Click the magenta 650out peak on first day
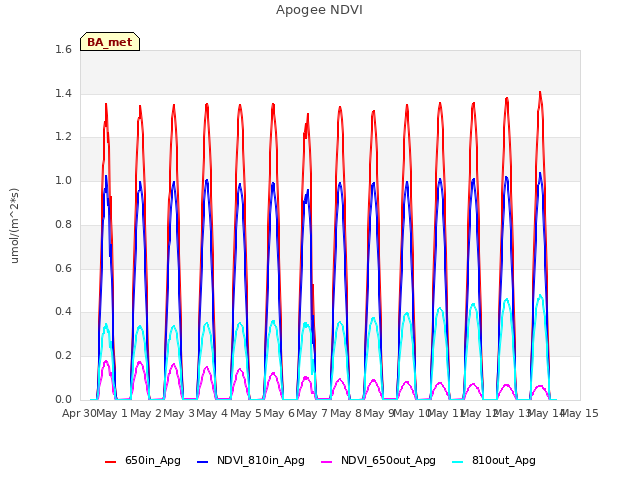The image size is (640, 480). (x=106, y=362)
